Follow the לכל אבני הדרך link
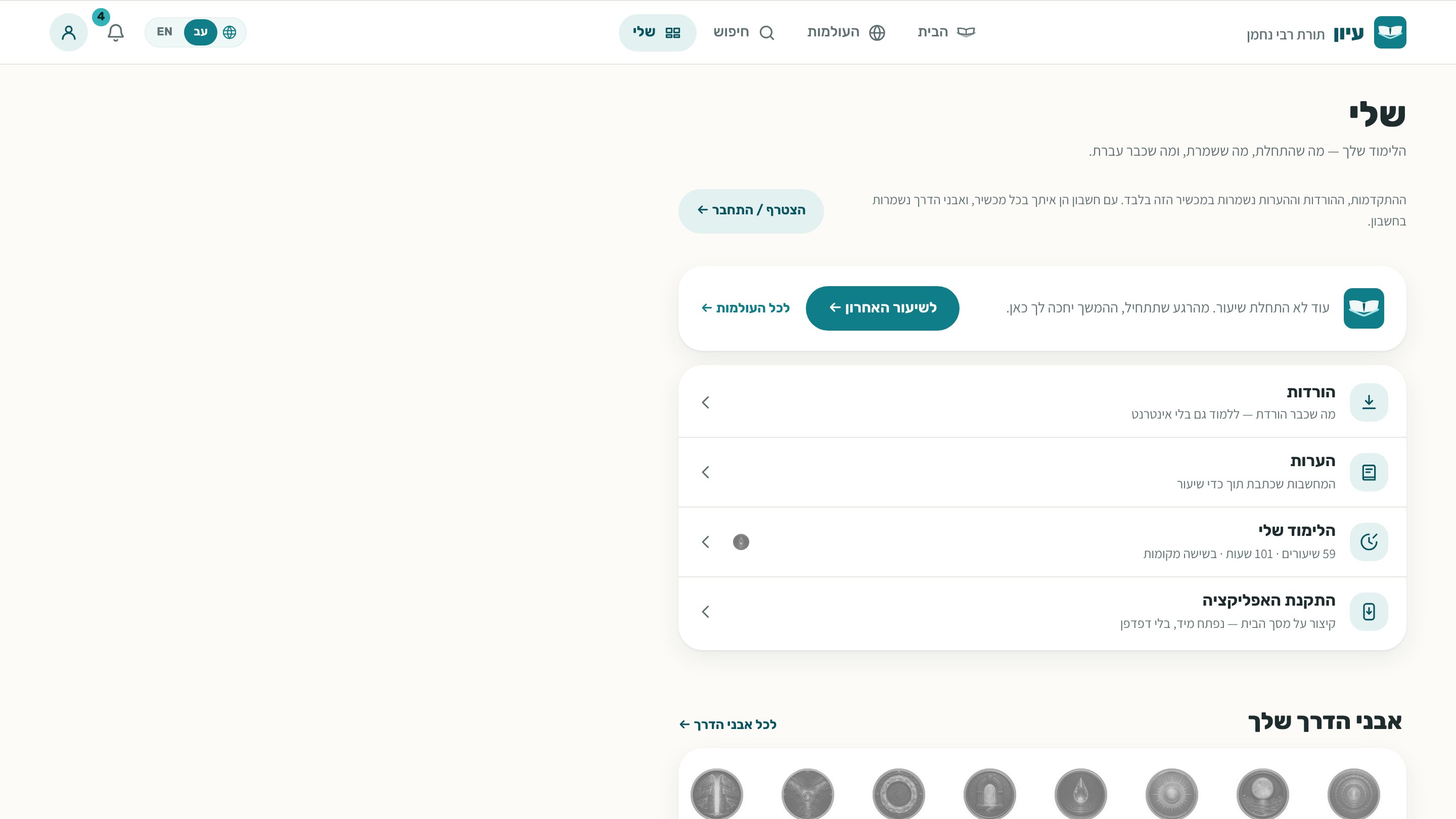The width and height of the screenshot is (1456, 819). pyautogui.click(x=727, y=724)
